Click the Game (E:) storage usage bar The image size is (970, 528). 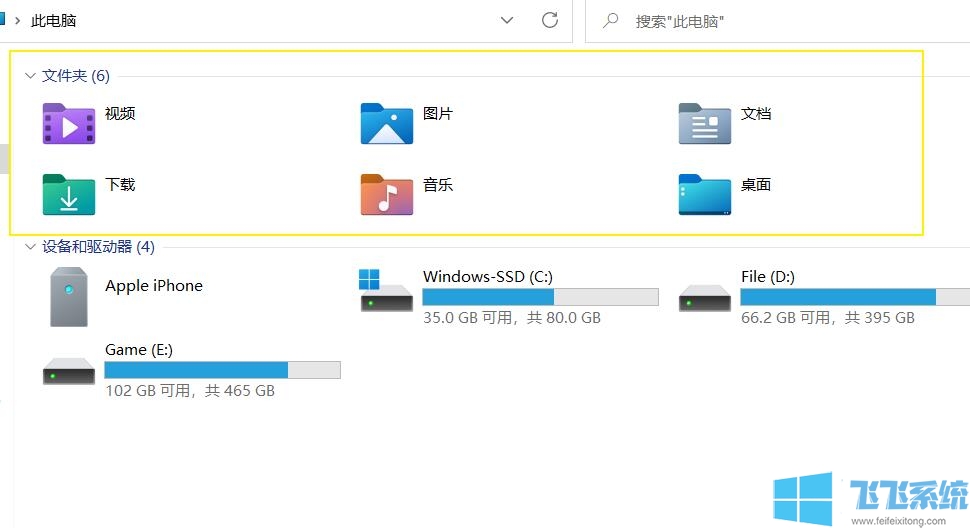coord(222,370)
